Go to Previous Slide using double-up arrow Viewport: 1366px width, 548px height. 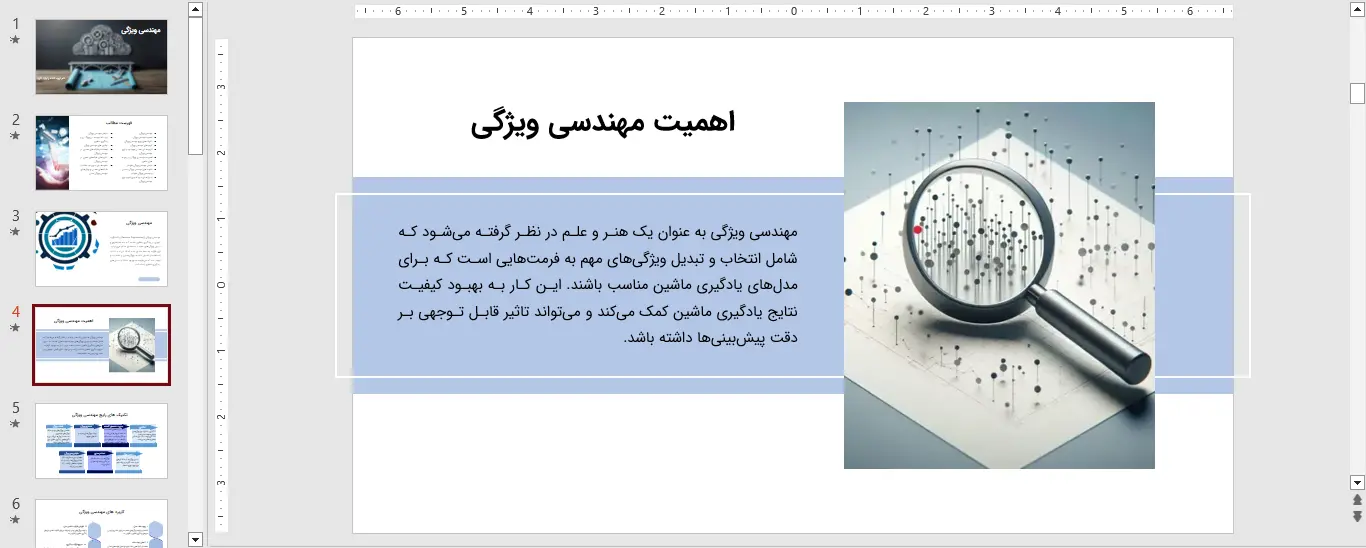pos(1357,500)
